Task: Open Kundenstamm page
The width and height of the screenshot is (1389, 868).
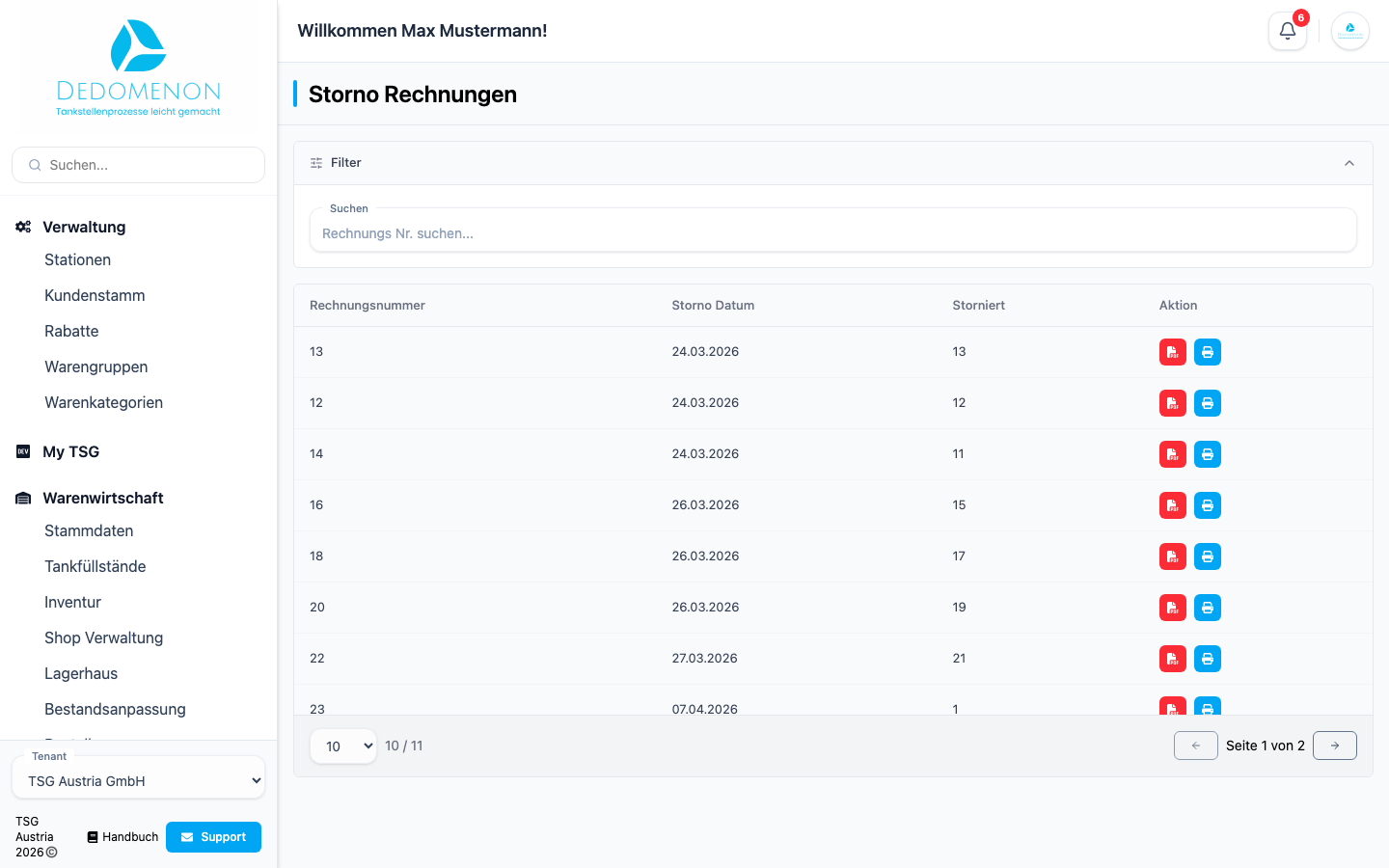Action: [95, 295]
